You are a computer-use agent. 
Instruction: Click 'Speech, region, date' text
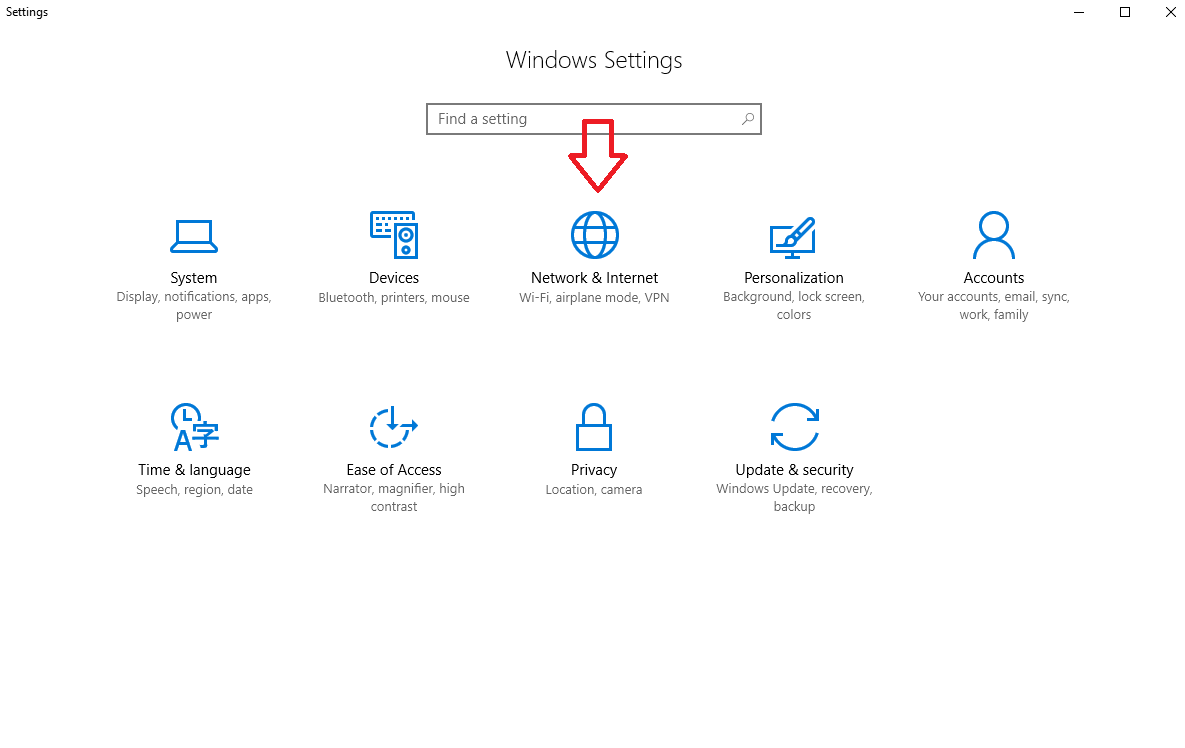click(x=194, y=490)
